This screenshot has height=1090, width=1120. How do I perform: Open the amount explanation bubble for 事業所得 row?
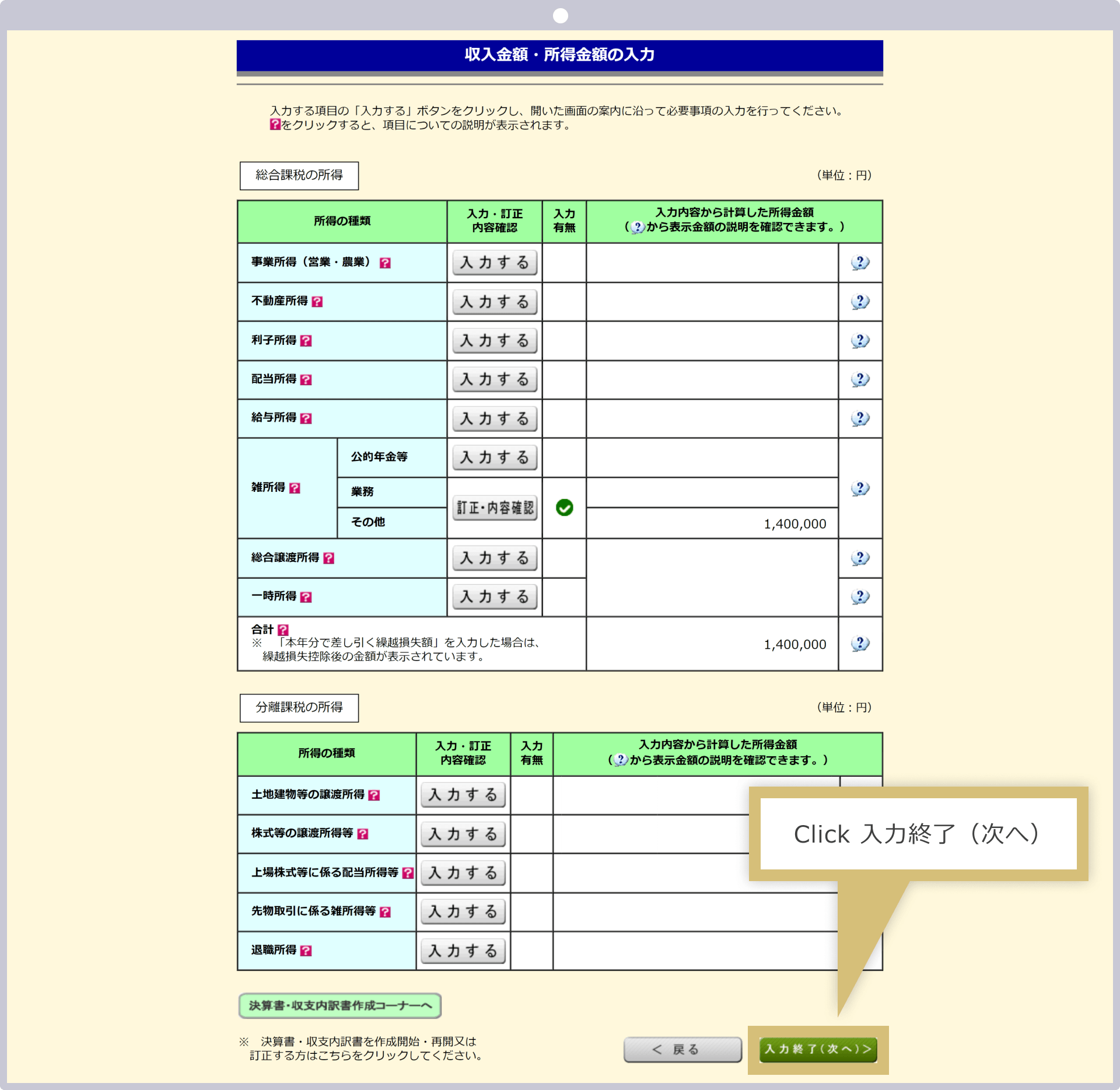860,263
